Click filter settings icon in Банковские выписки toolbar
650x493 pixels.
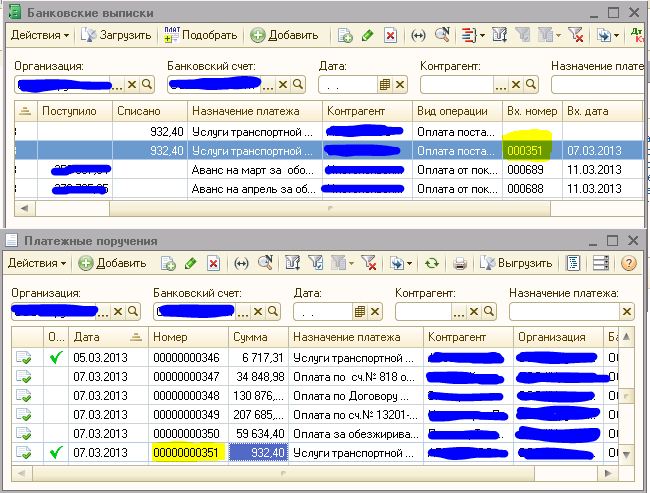[500, 35]
